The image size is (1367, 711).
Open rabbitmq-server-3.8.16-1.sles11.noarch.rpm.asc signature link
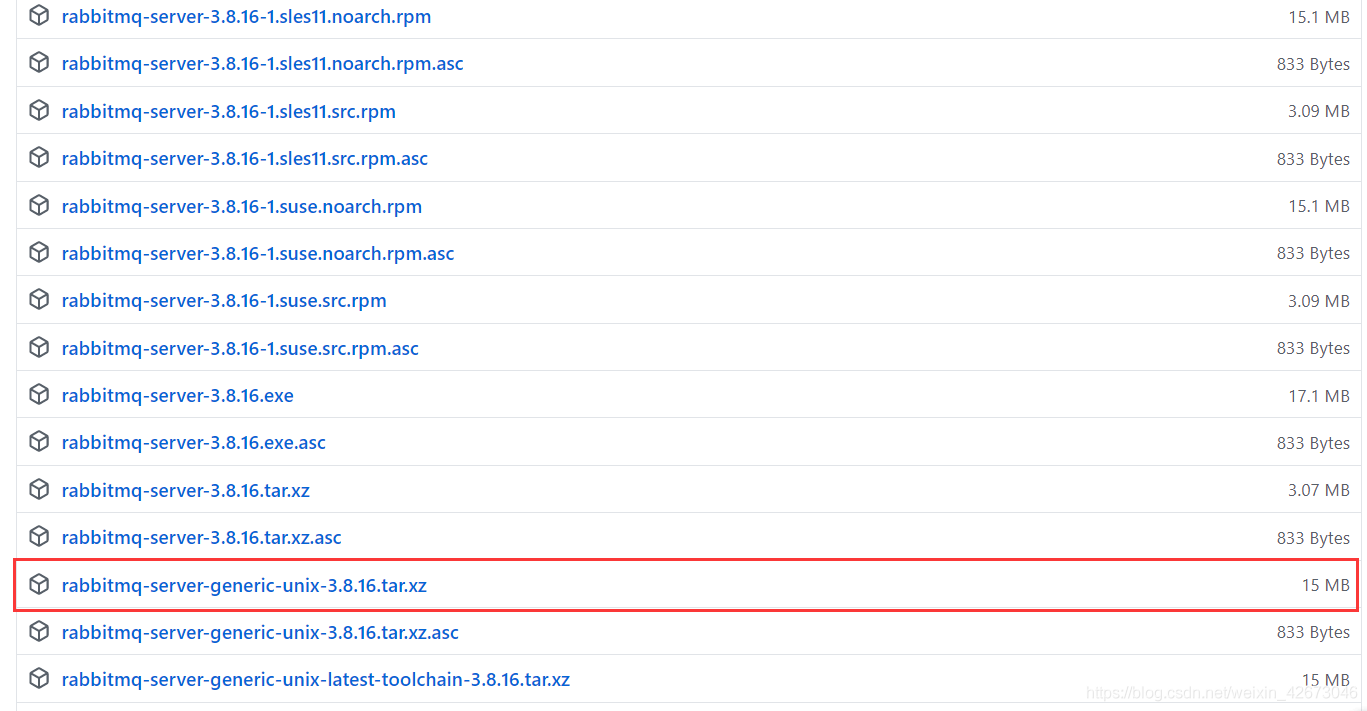coord(262,64)
